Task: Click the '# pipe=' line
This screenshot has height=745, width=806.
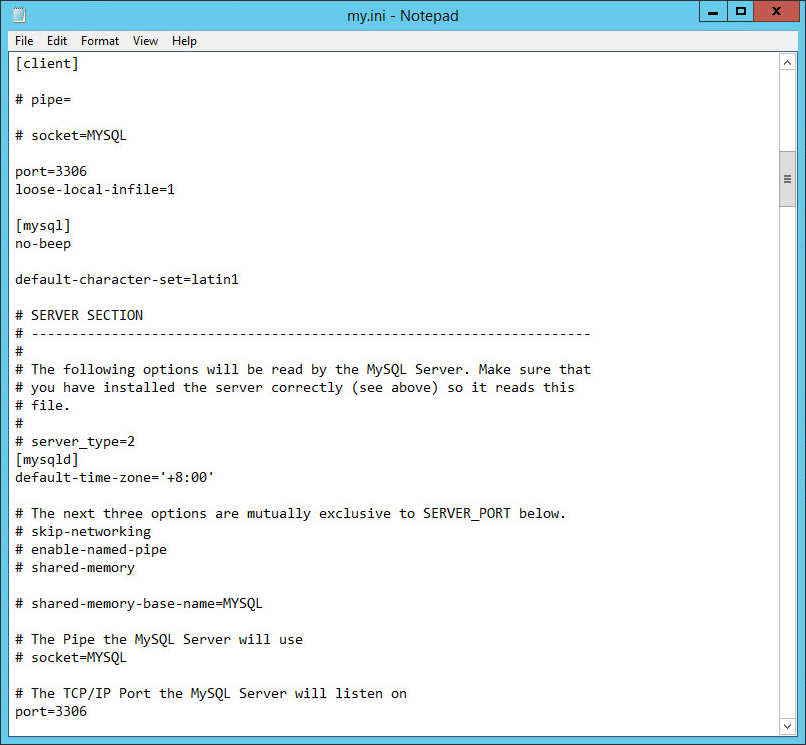Action: tap(43, 100)
